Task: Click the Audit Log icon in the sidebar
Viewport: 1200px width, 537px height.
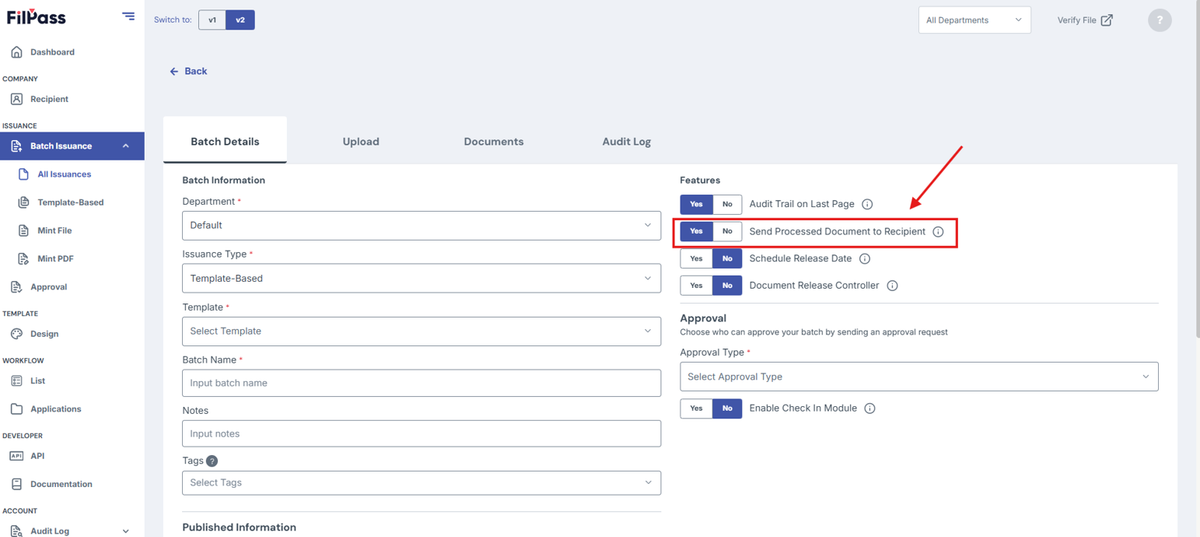Action: (x=16, y=531)
